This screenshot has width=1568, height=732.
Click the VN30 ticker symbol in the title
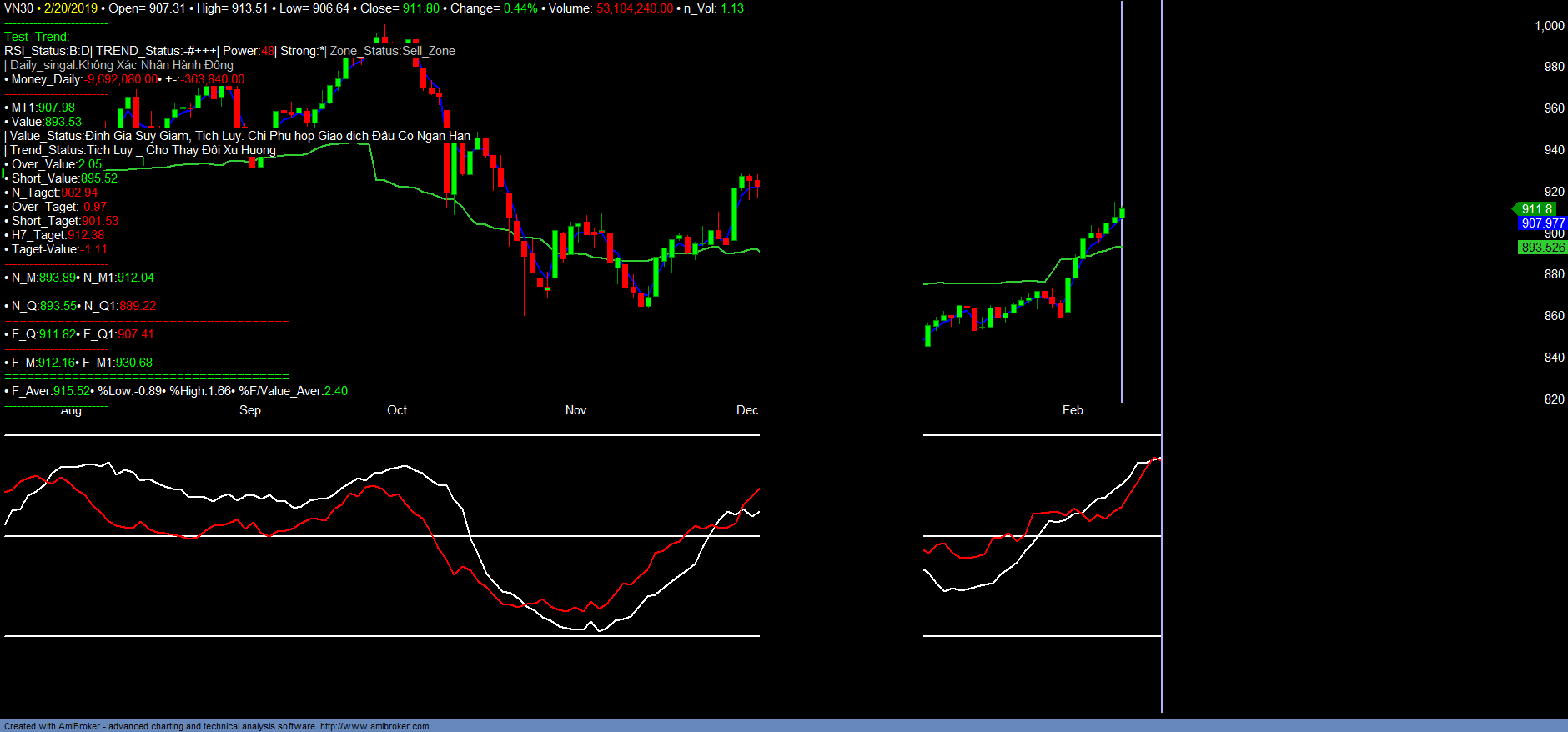click(x=18, y=8)
